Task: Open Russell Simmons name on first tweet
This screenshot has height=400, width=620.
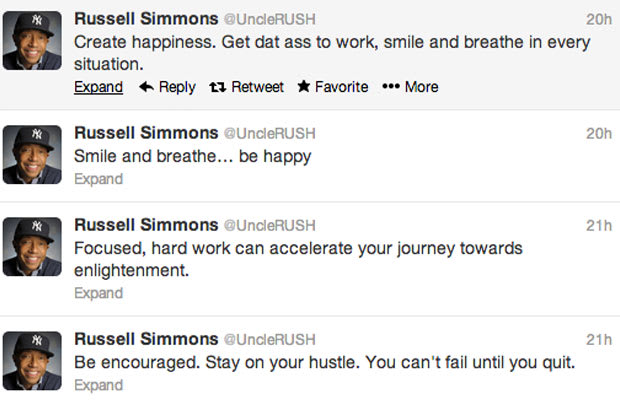Action: click(x=146, y=19)
